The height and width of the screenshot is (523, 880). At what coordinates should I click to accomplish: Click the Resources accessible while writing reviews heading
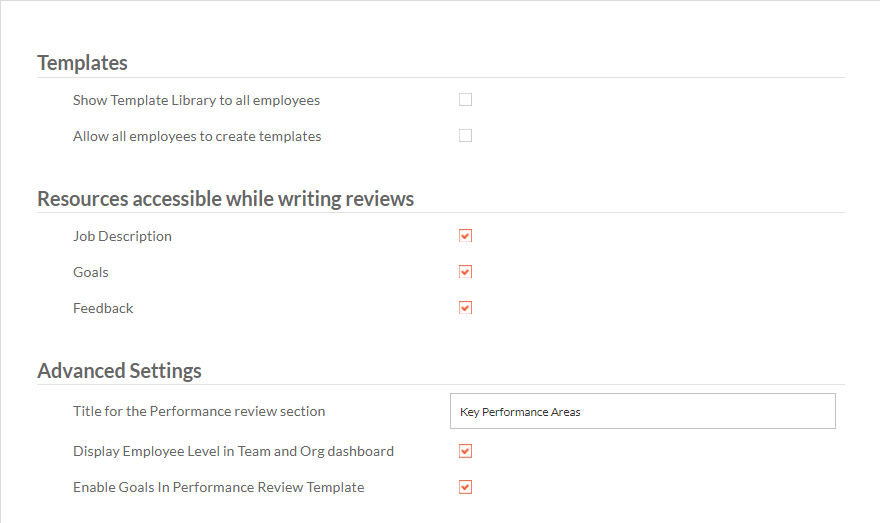coord(226,199)
